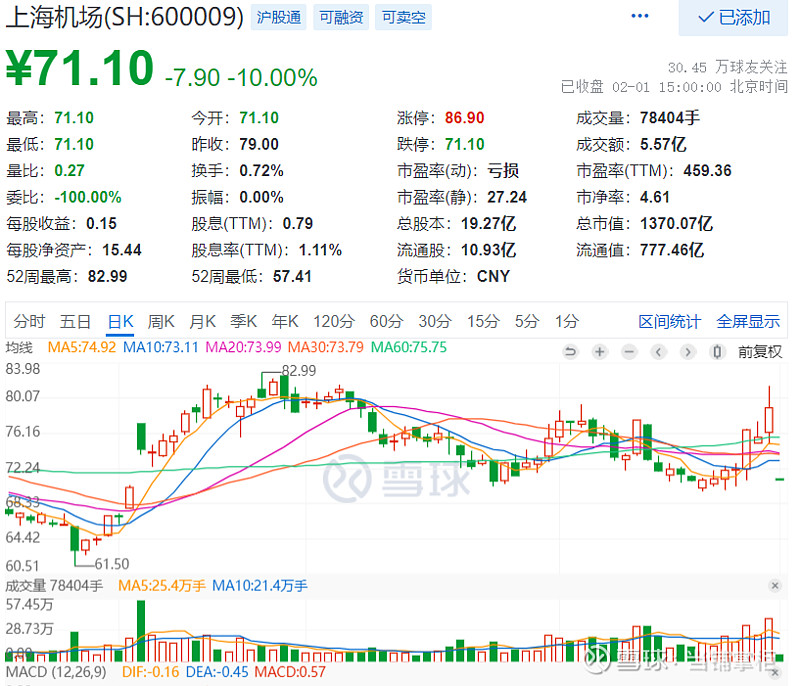Click the 每股净资产 value 15.44

pyautogui.click(x=121, y=250)
